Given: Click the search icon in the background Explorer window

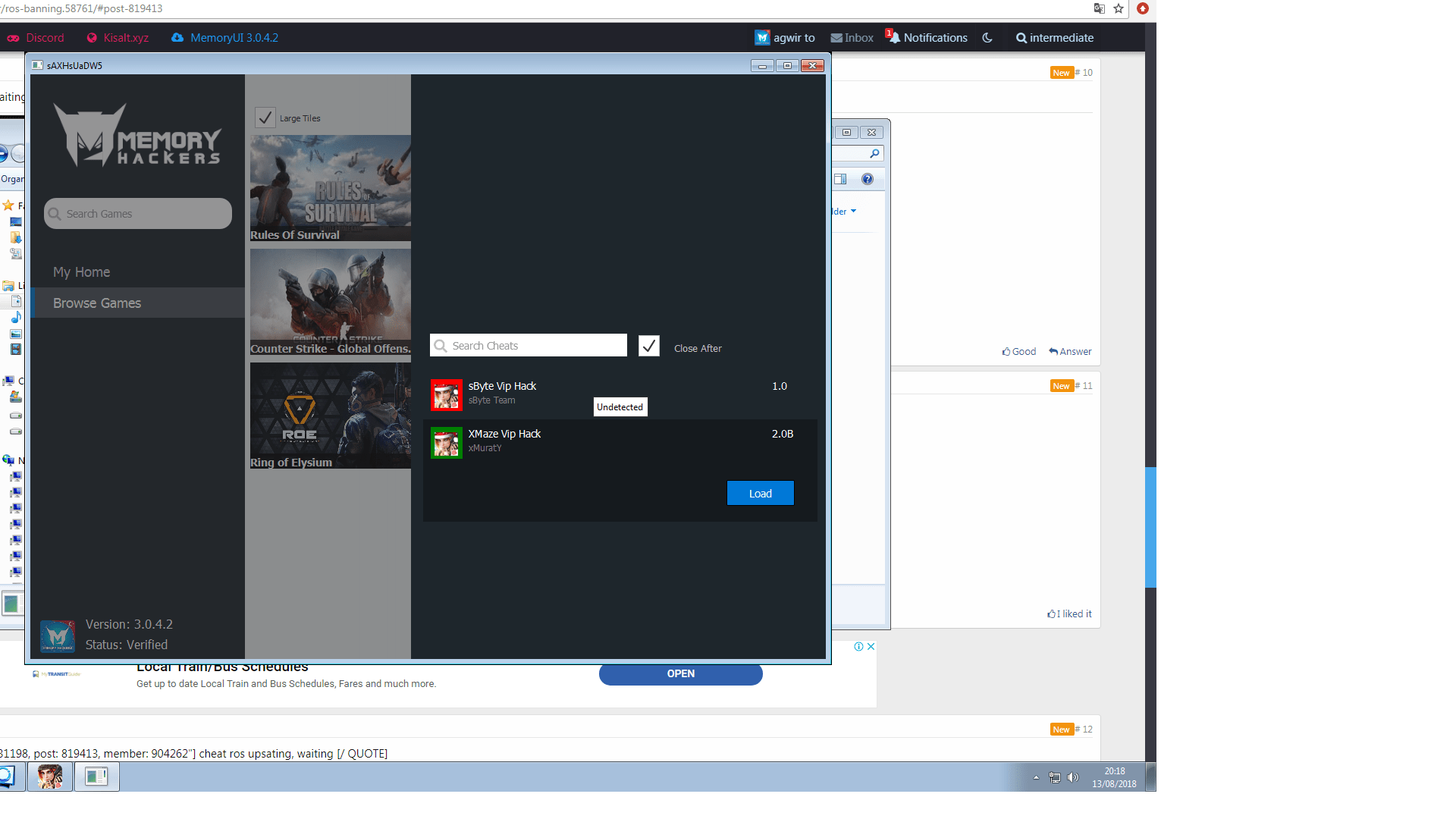Looking at the screenshot, I should point(874,154).
